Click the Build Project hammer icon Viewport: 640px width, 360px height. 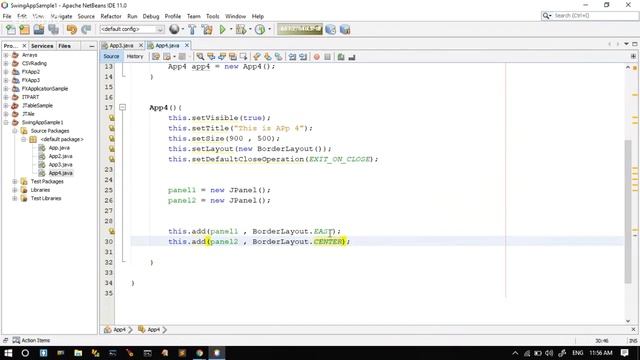[x=192, y=29]
